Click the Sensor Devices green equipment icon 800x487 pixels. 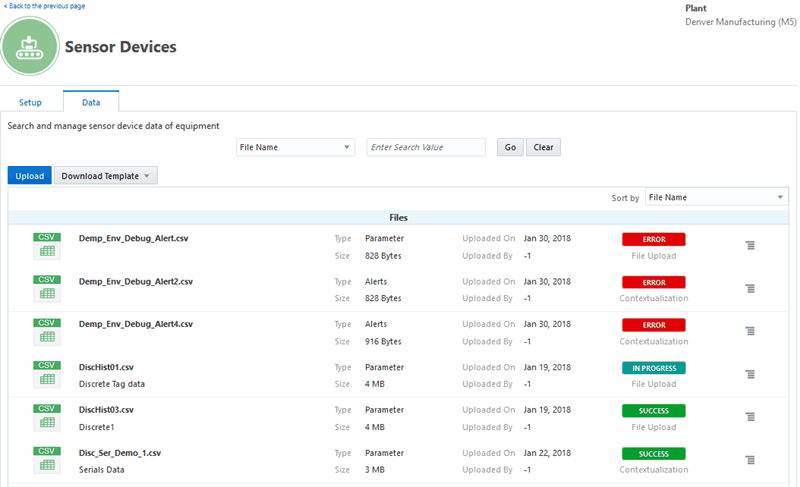30,46
